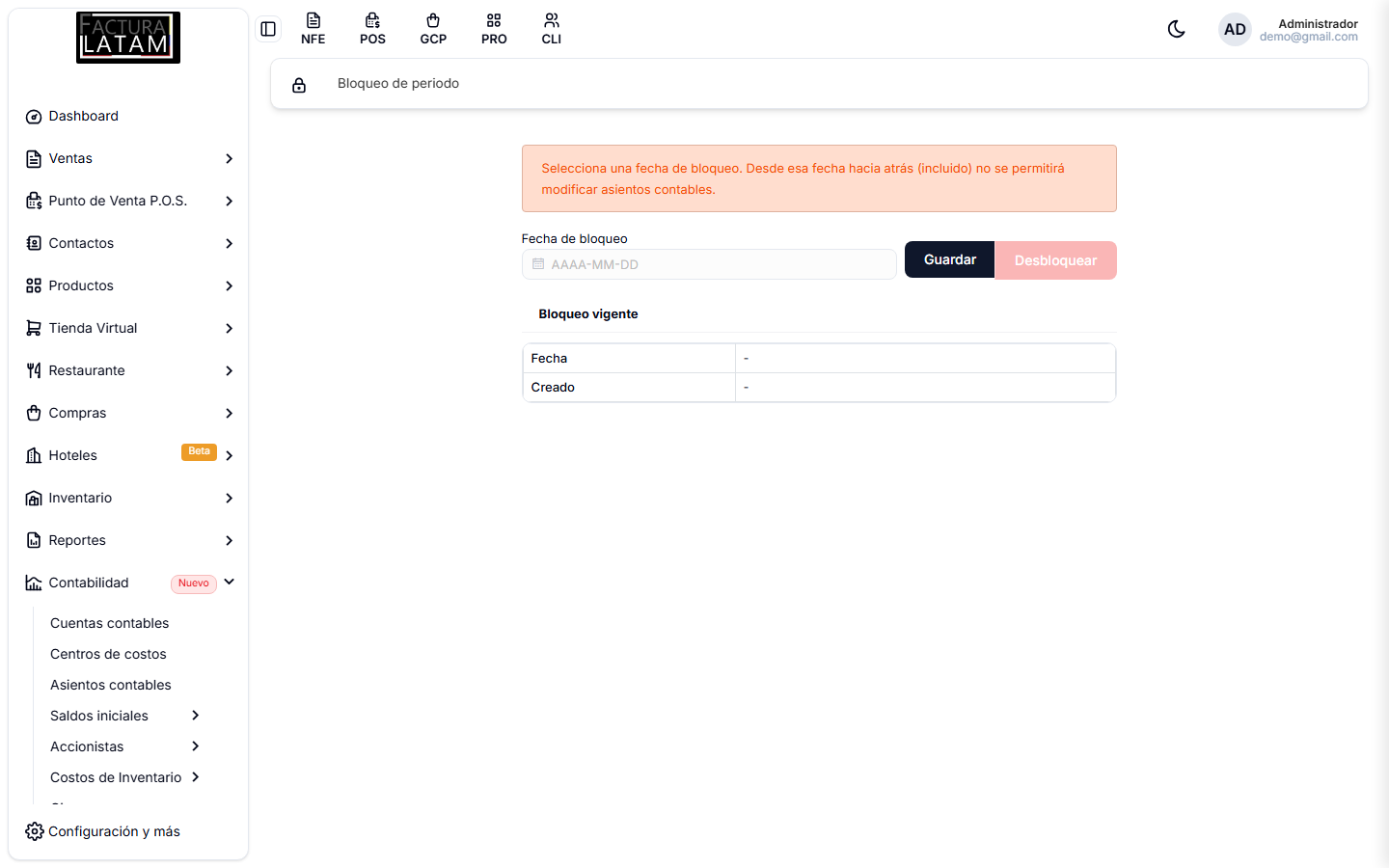1389x868 pixels.
Task: Open Configuración y más link
Action: click(114, 831)
